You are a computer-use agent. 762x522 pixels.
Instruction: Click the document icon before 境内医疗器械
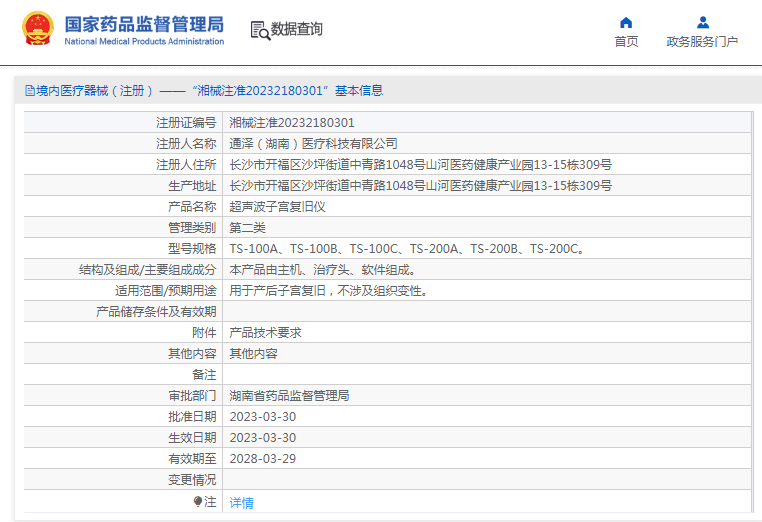pos(30,91)
